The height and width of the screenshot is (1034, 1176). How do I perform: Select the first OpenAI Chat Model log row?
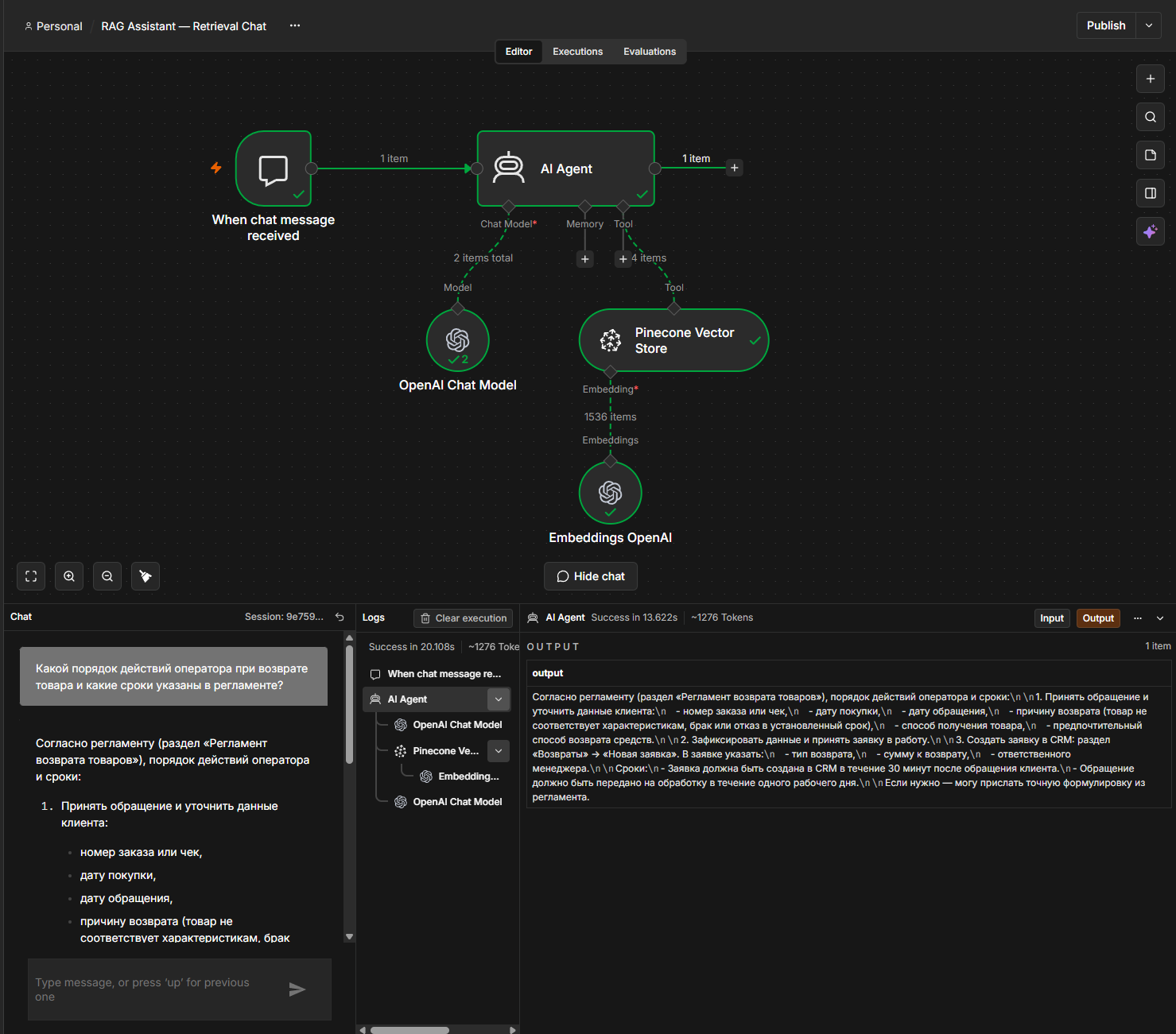[449, 725]
